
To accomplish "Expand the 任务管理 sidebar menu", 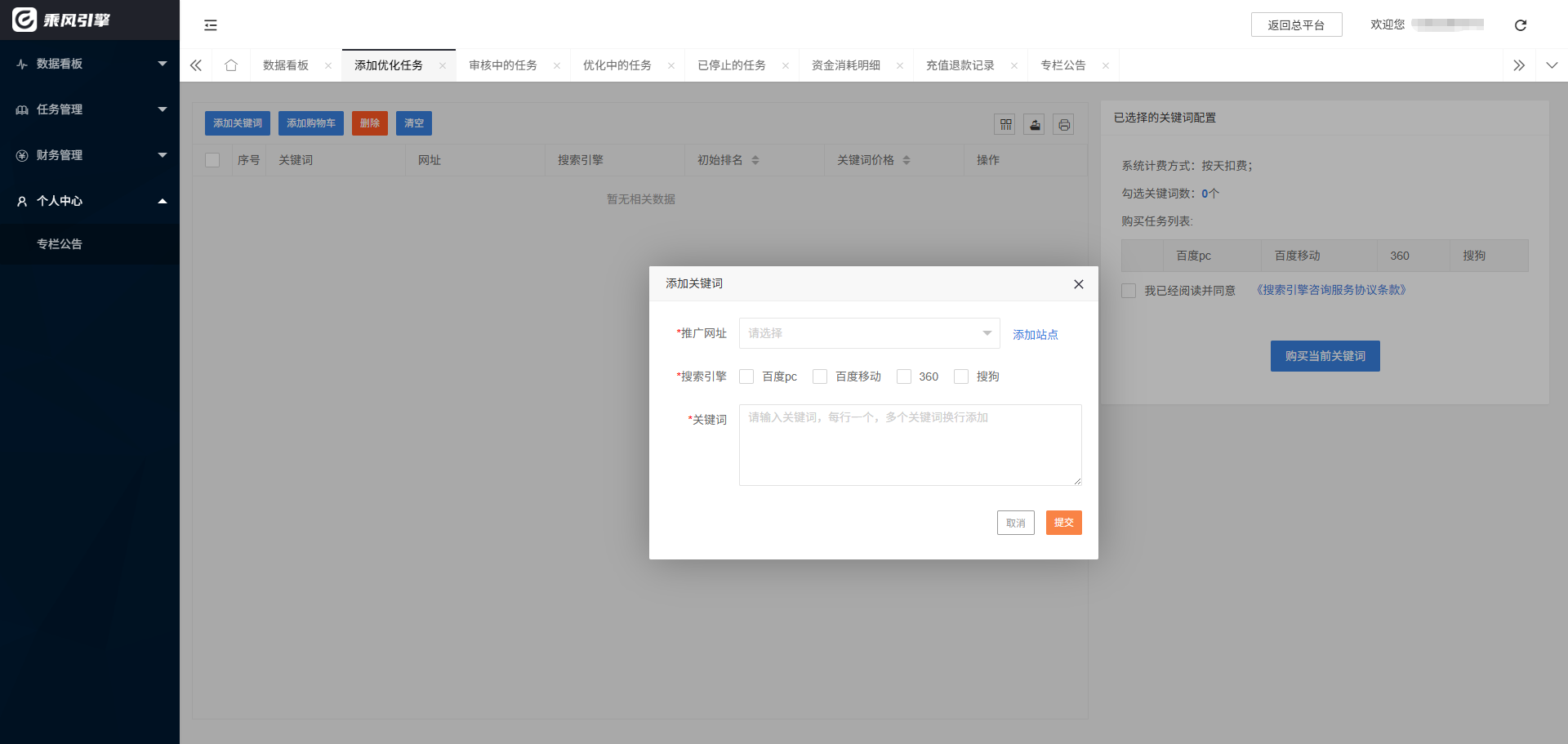I will point(90,109).
